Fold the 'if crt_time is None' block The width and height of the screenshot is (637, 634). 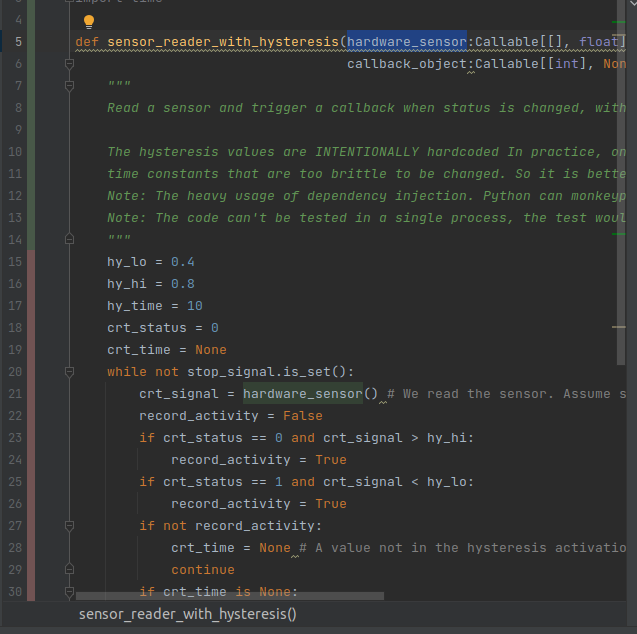69,592
